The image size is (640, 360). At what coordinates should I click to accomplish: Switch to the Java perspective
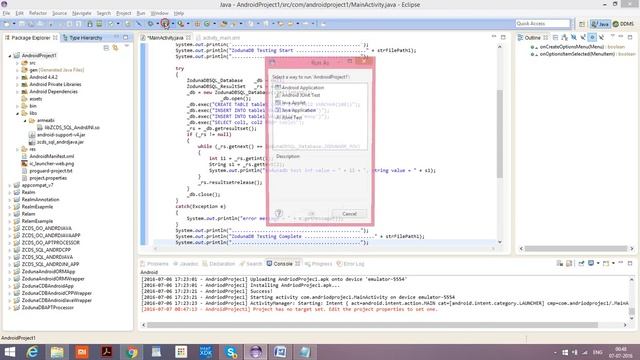point(600,24)
